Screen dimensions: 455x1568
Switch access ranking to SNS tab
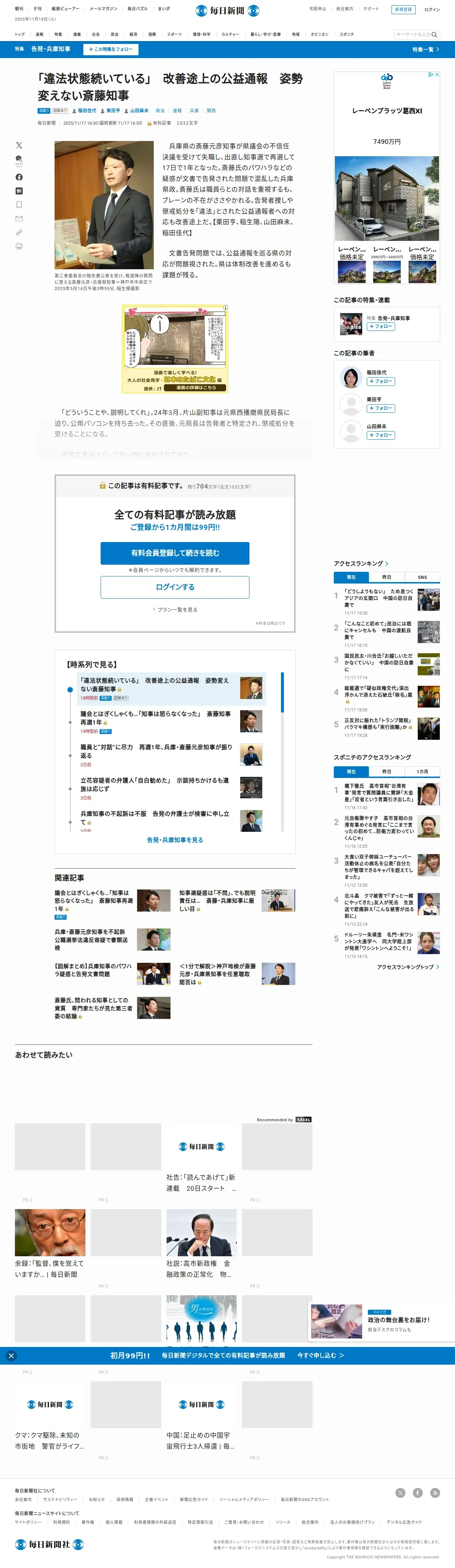pos(422,577)
